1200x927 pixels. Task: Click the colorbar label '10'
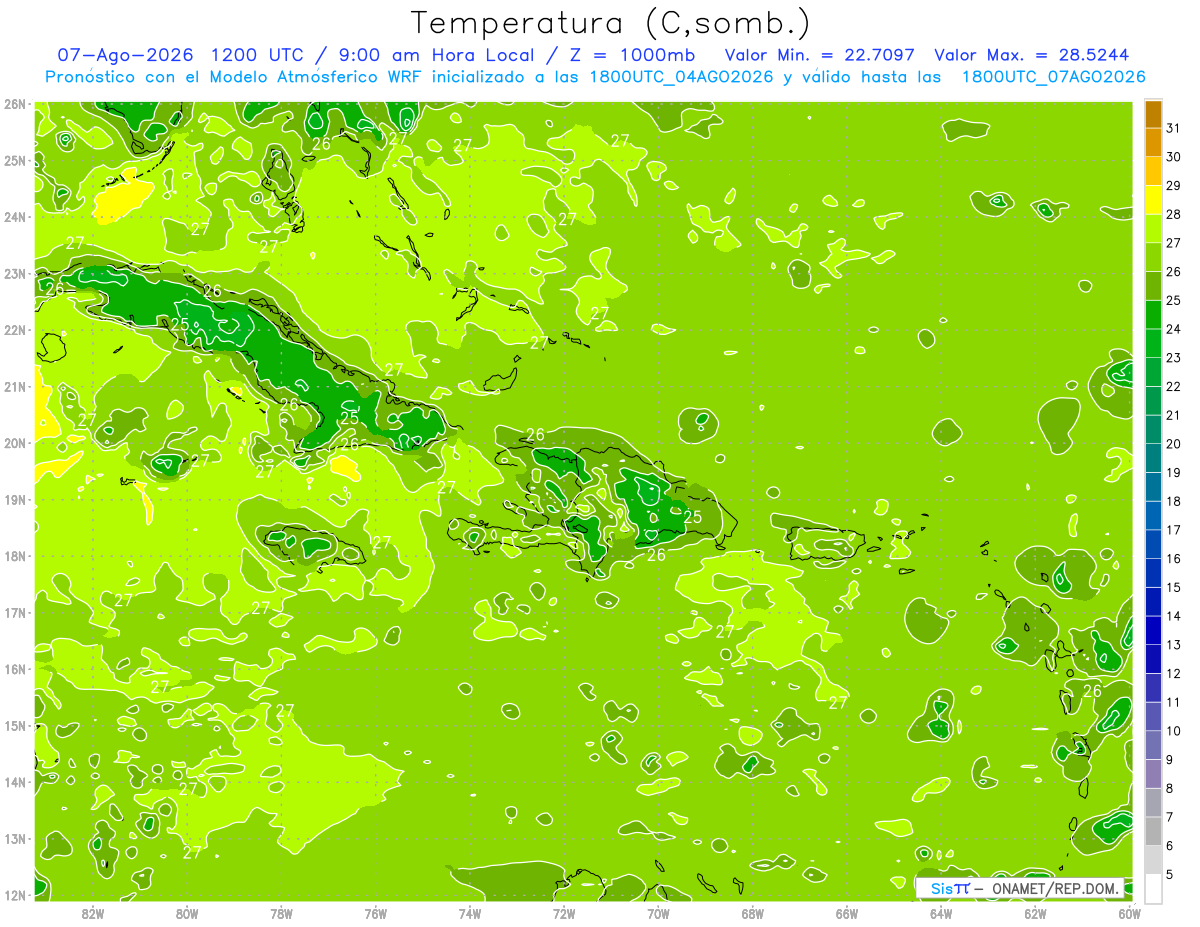[x=1173, y=731]
